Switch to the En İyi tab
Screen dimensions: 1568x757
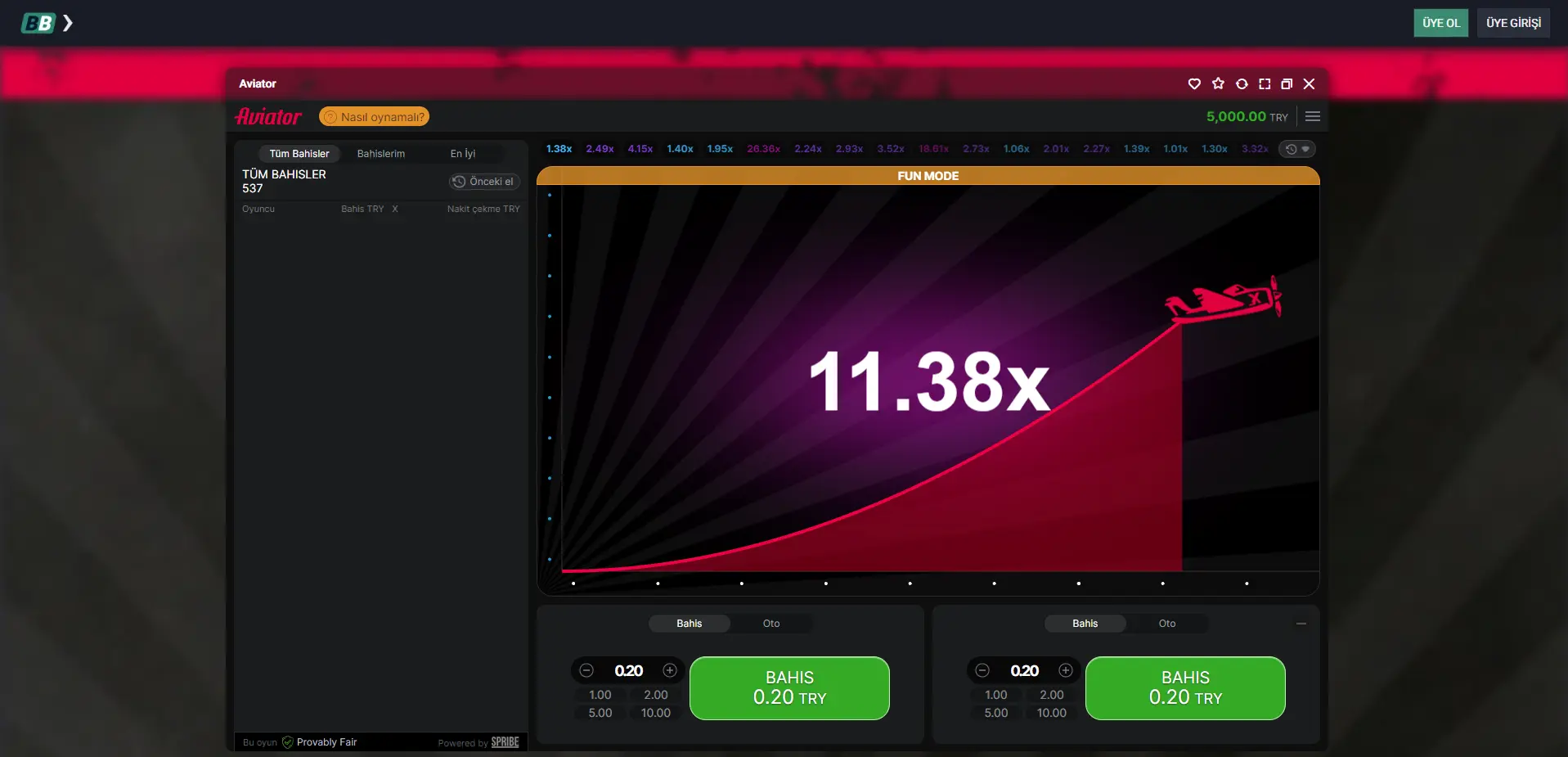(463, 153)
